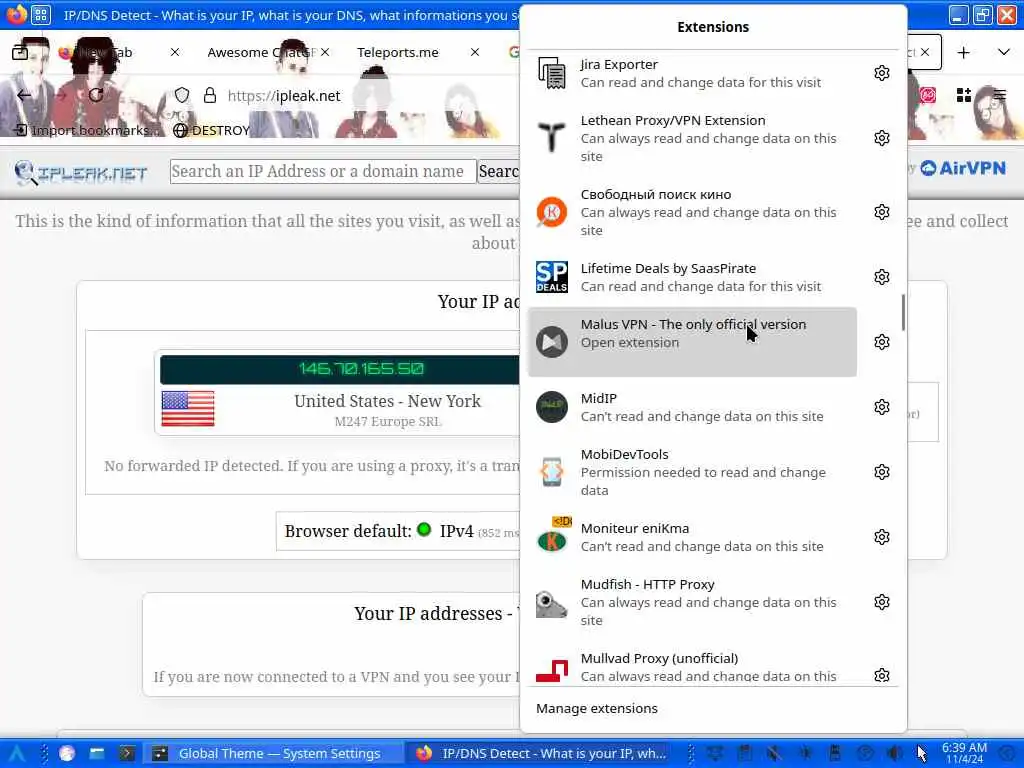The width and height of the screenshot is (1024, 768).
Task: Open the MobiDevTools extension entry
Action: tap(692, 472)
